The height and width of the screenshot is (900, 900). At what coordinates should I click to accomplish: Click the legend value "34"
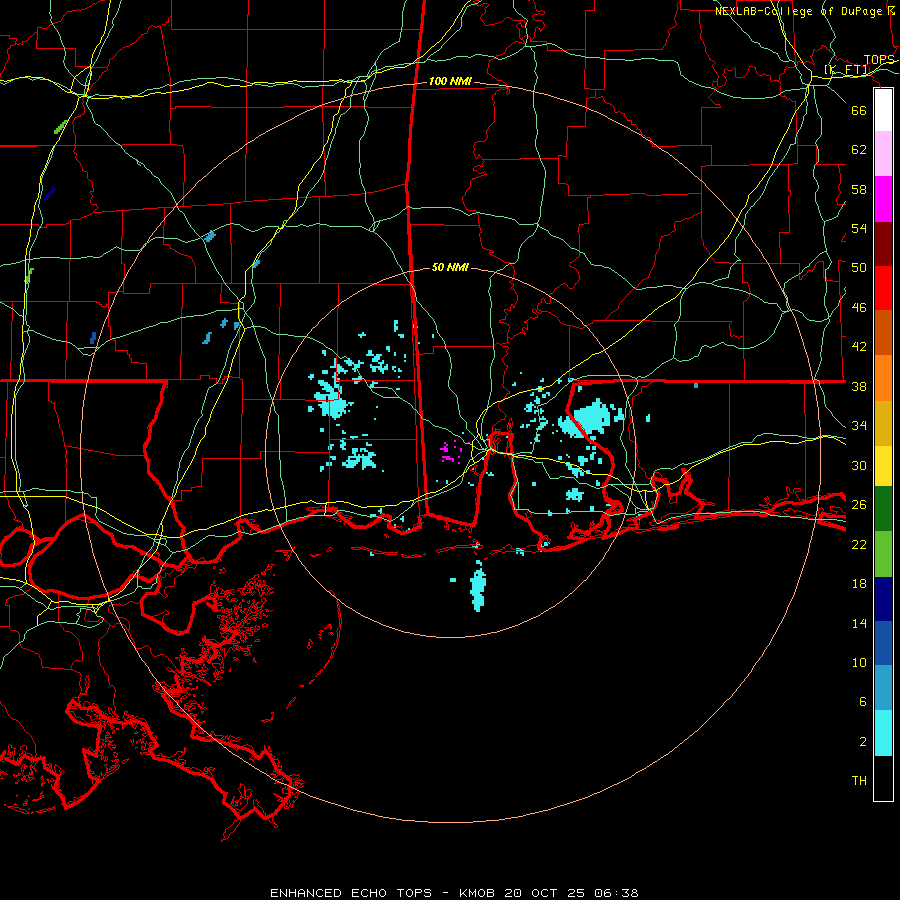[859, 426]
